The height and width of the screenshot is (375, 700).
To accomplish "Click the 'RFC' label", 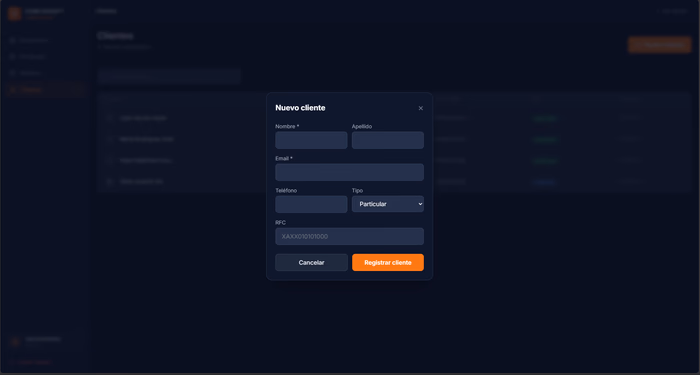I will 280,223.
